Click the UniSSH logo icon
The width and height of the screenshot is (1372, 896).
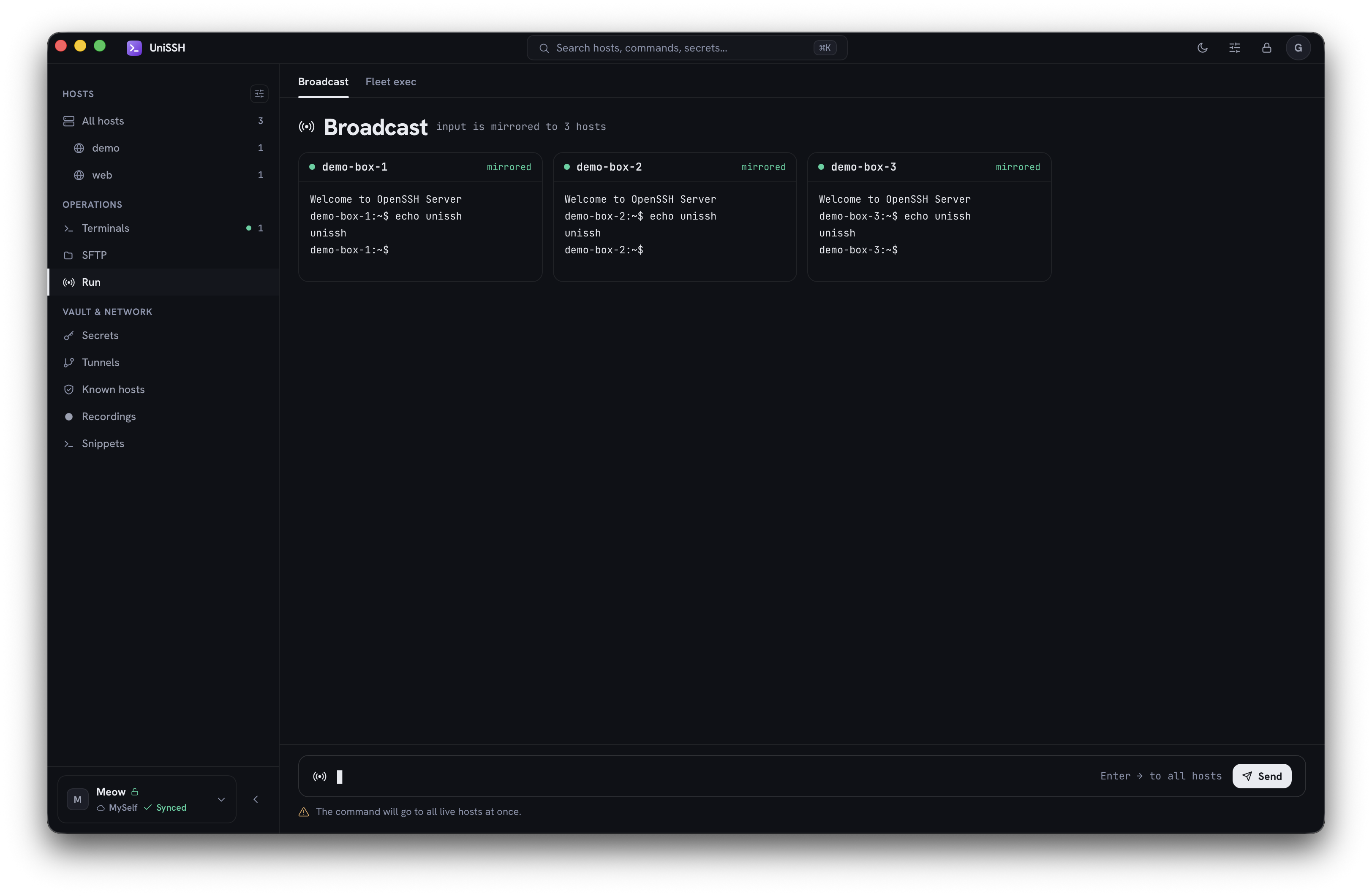[x=134, y=48]
